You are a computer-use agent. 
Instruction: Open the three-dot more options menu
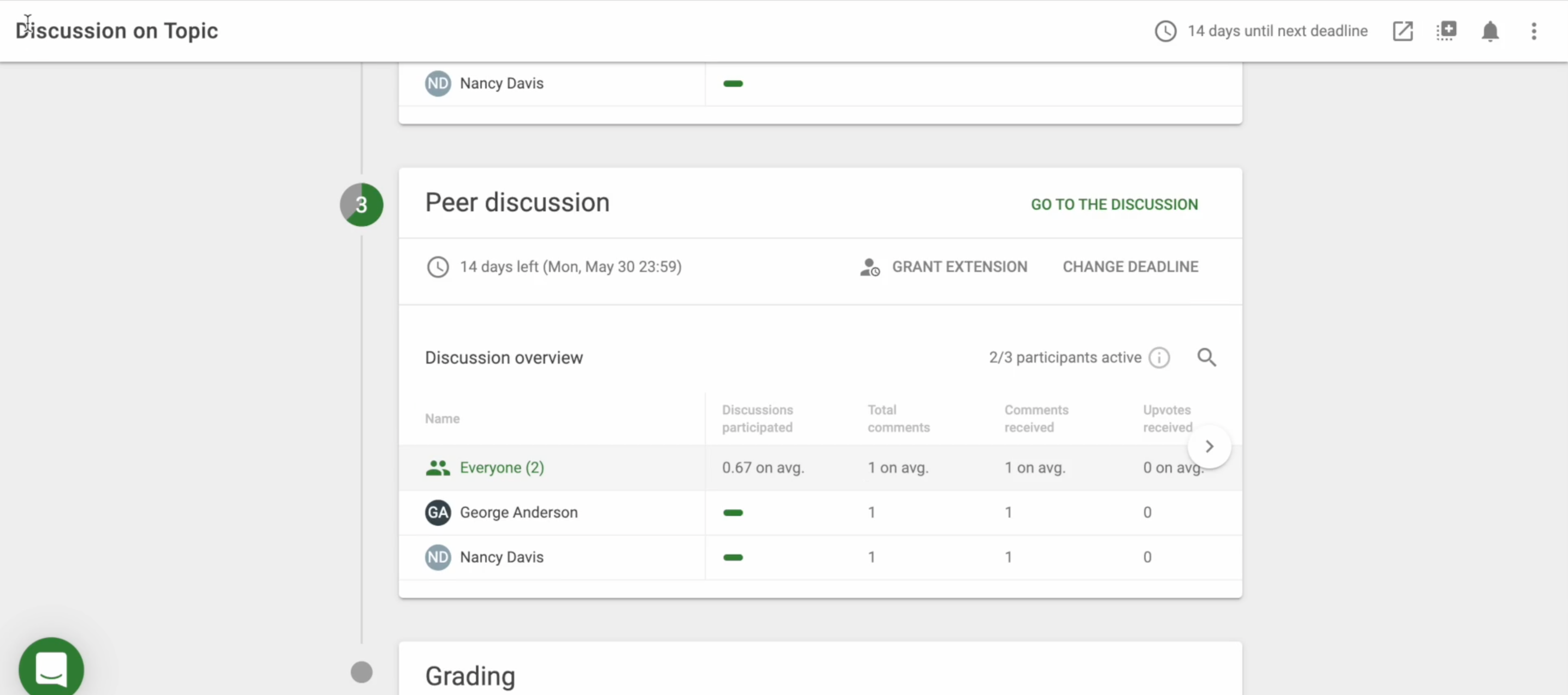1533,31
